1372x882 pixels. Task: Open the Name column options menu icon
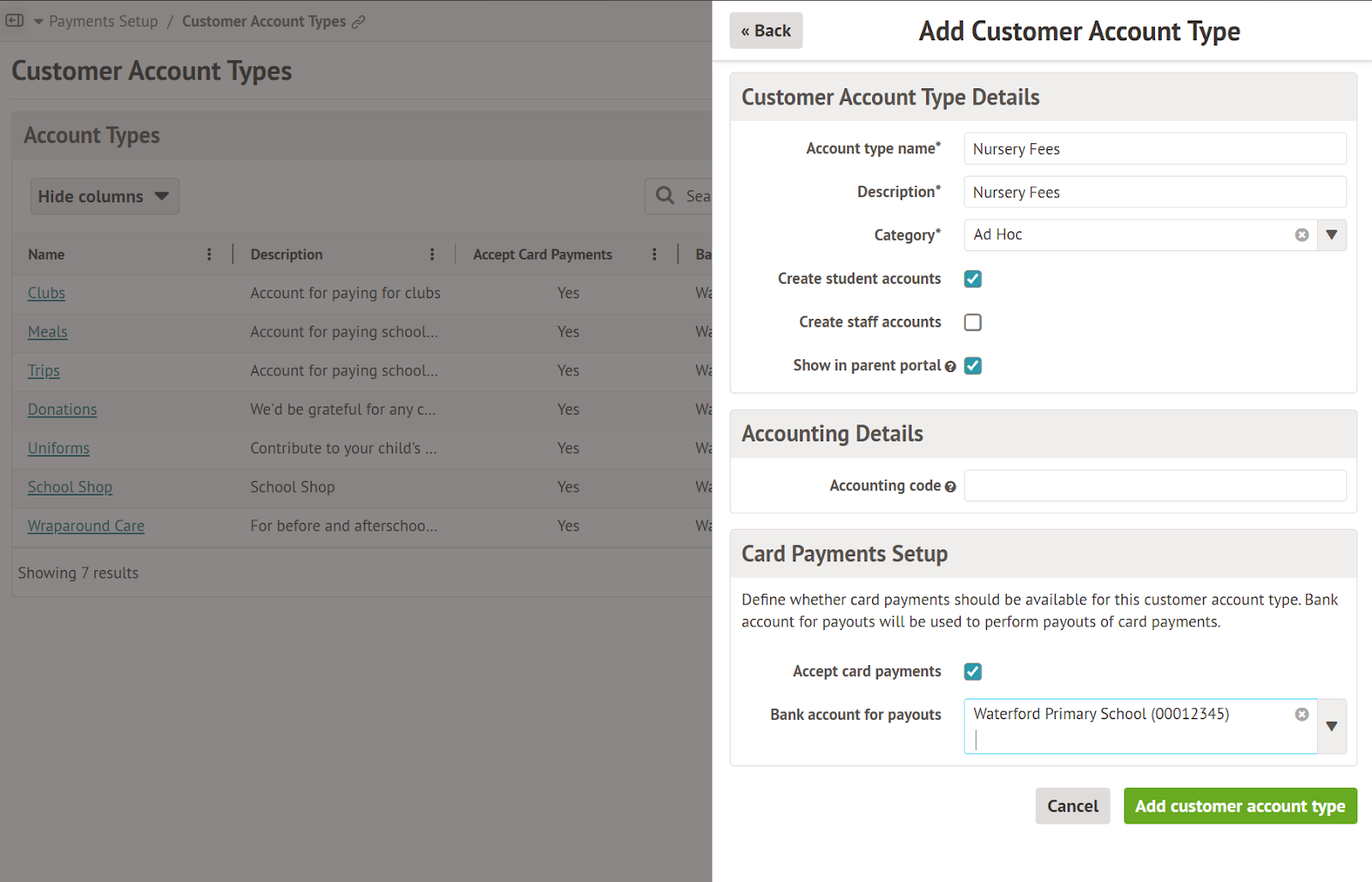[209, 255]
